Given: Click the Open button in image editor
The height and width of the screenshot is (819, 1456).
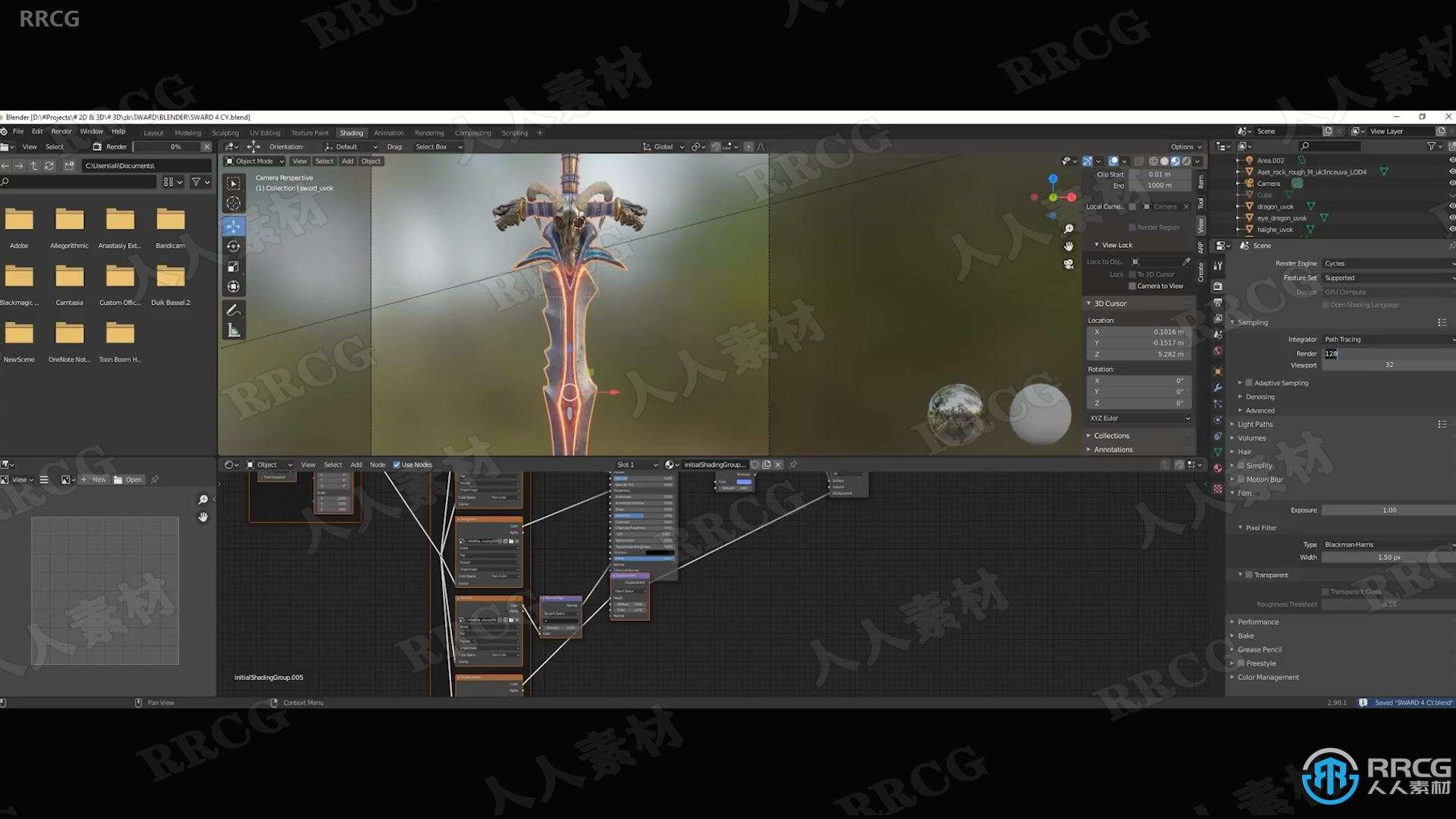Looking at the screenshot, I should (x=128, y=480).
